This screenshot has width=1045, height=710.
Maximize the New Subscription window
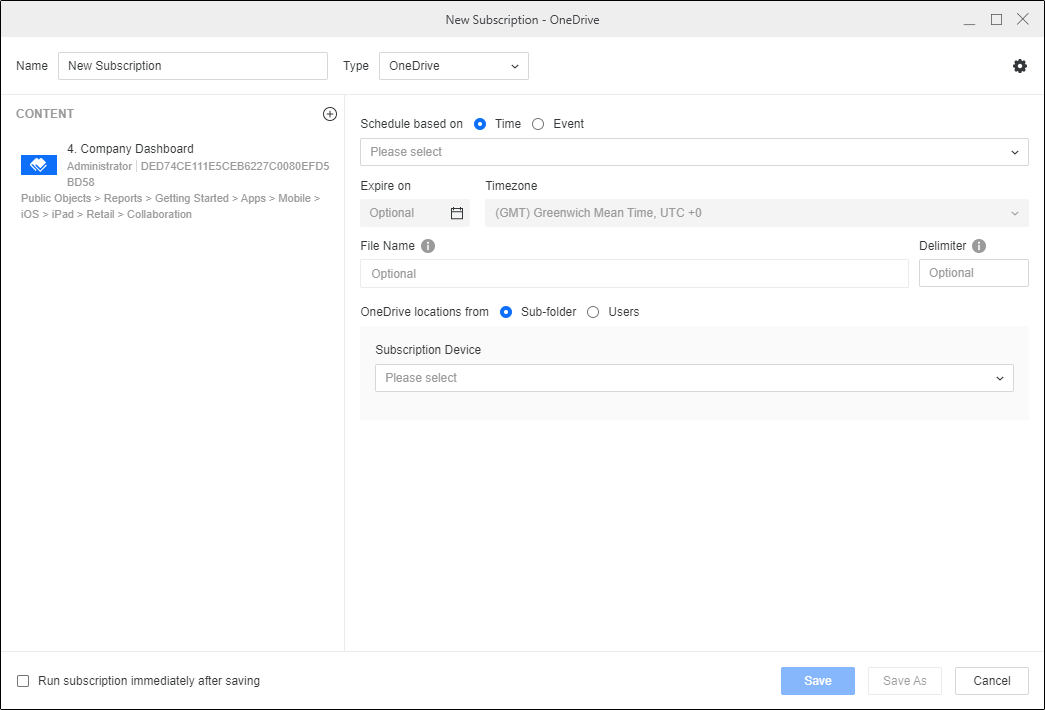pyautogui.click(x=996, y=19)
